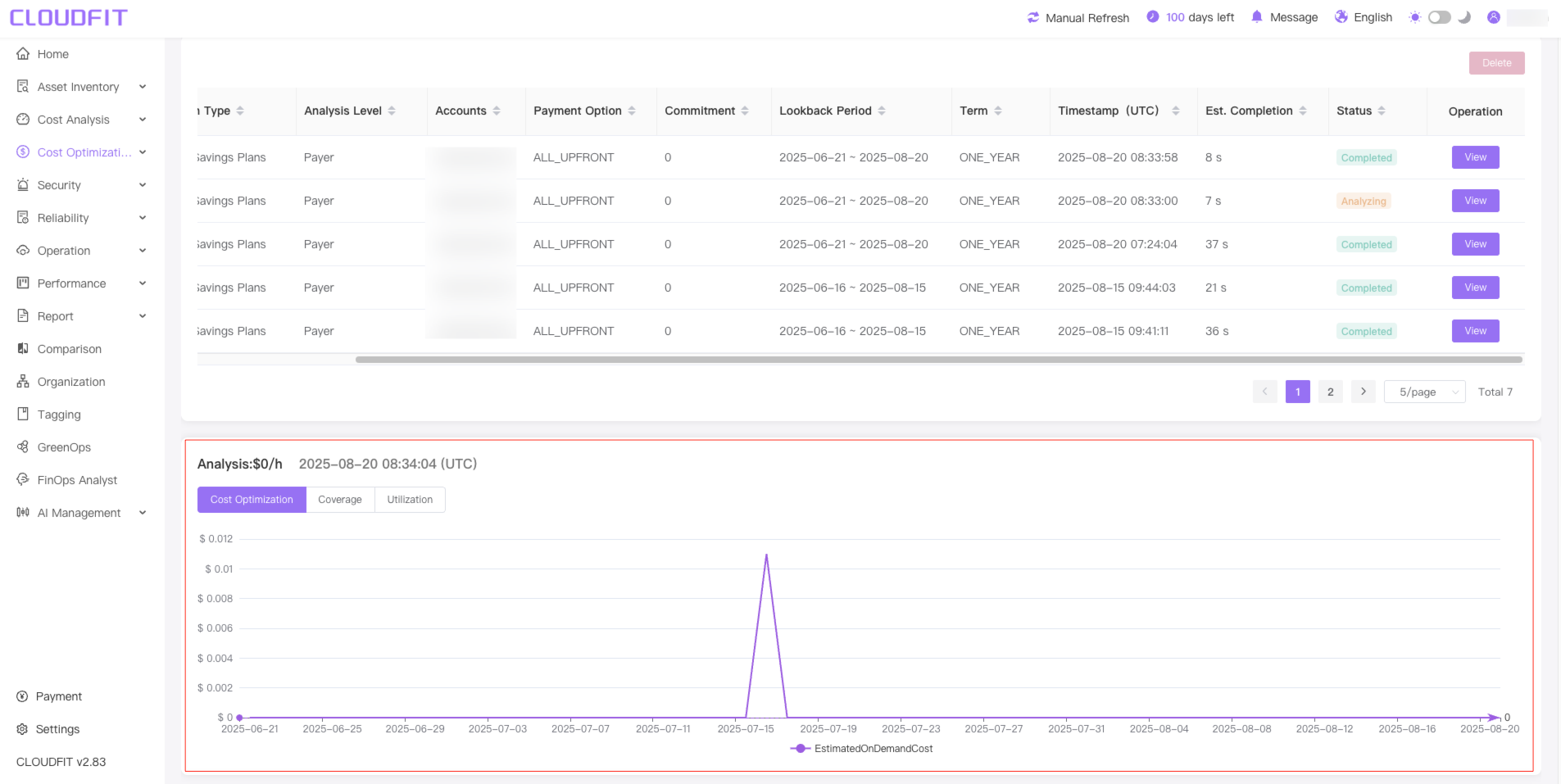Click the days left clock icon
This screenshot has height=784, width=1561.
[1153, 16]
